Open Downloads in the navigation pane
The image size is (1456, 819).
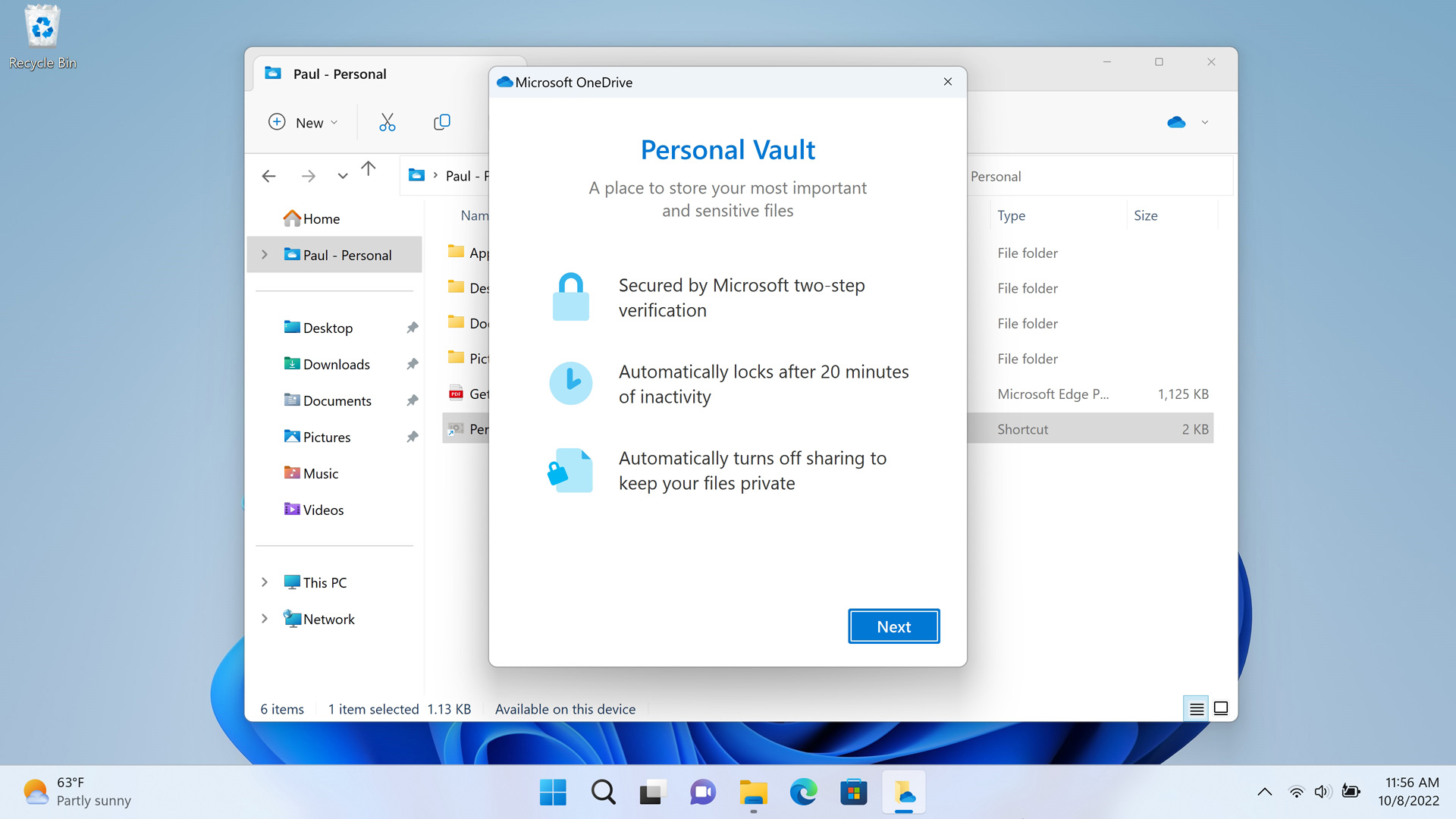point(336,364)
